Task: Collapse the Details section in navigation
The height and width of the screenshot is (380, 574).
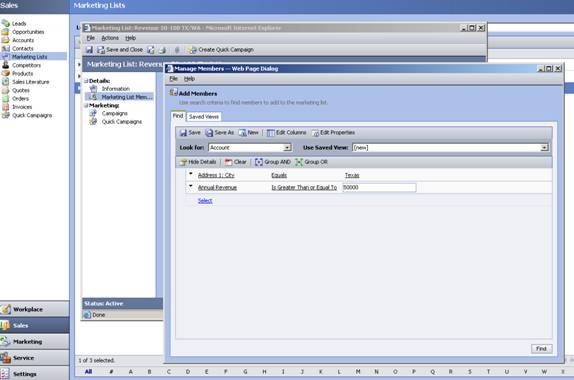Action: [x=86, y=81]
